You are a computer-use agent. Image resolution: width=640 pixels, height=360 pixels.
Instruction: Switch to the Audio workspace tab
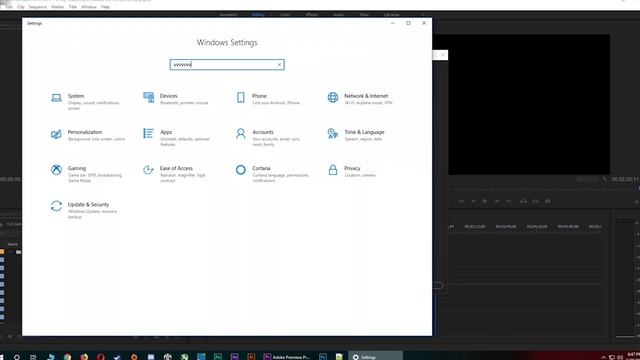pyautogui.click(x=338, y=15)
